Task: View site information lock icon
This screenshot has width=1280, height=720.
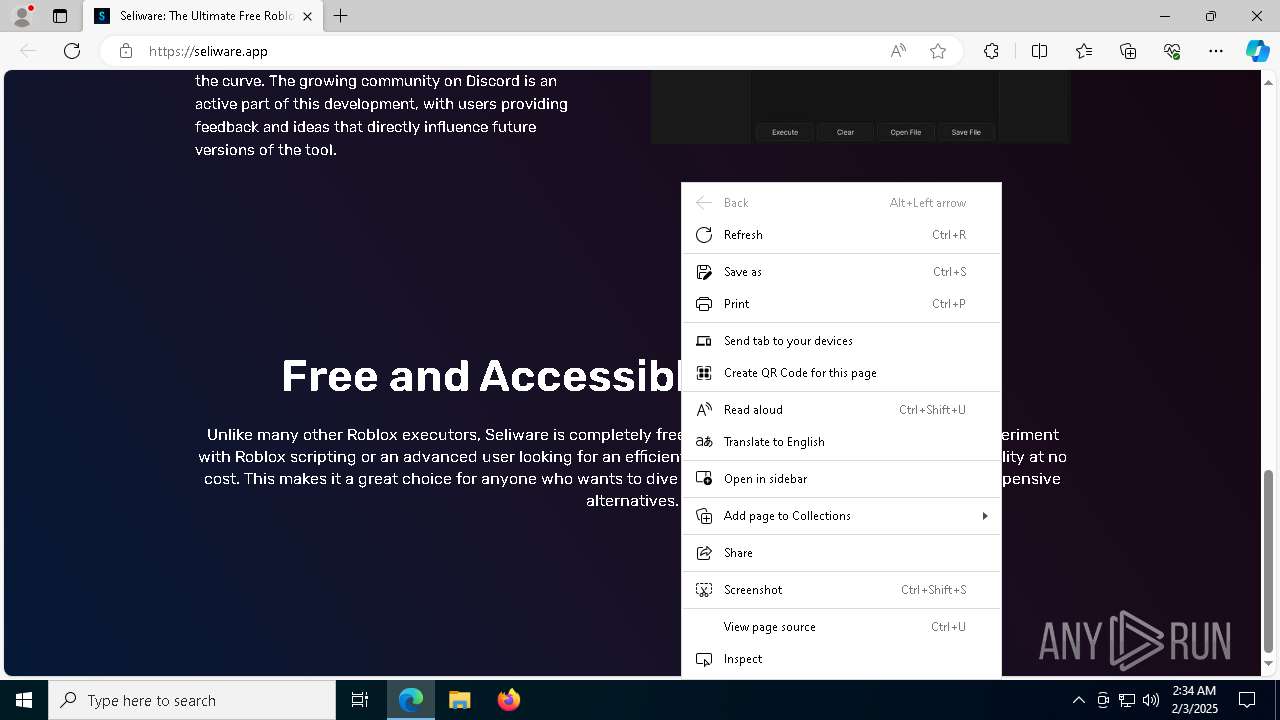Action: (x=126, y=51)
